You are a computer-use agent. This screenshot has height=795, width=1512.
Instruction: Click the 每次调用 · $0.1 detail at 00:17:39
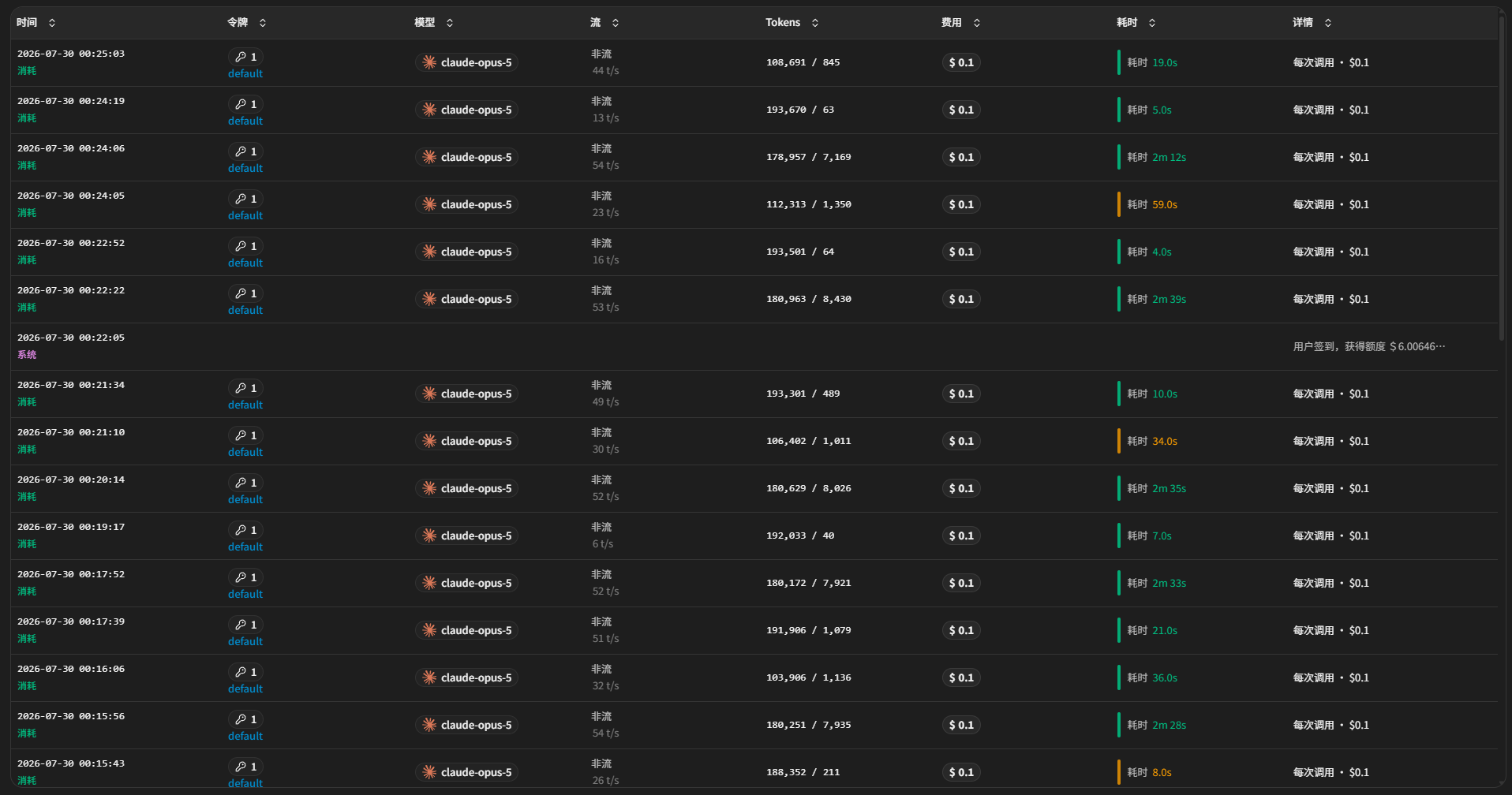[1330, 630]
